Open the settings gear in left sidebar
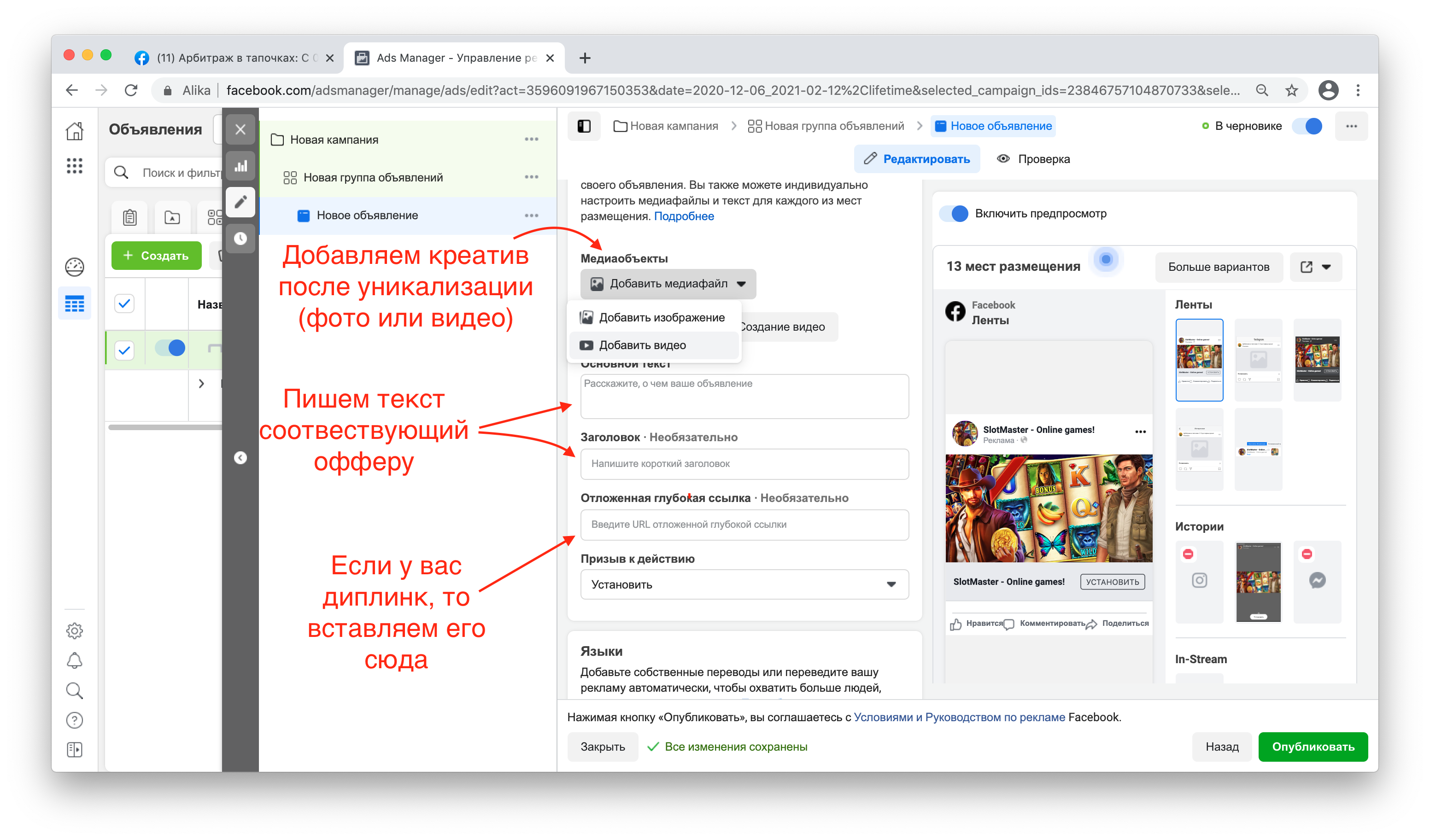 coord(74,631)
